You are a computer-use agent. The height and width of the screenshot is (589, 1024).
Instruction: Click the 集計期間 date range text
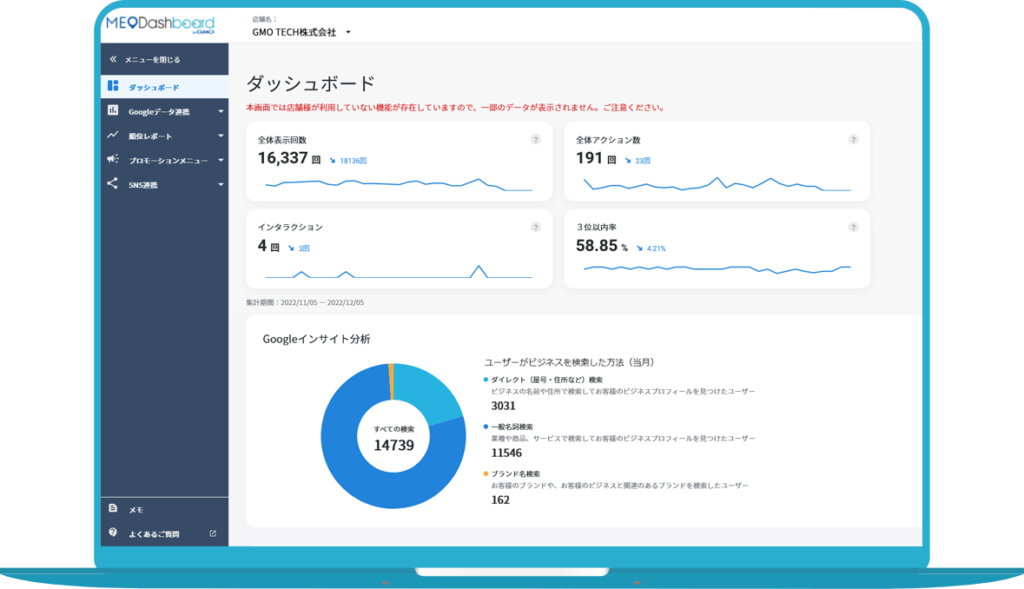coord(305,302)
